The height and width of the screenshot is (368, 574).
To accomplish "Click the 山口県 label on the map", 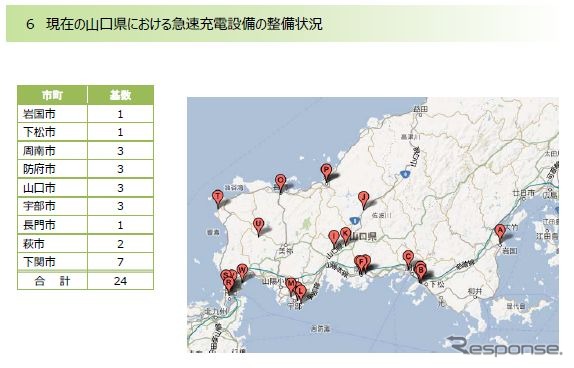I will point(363,236).
